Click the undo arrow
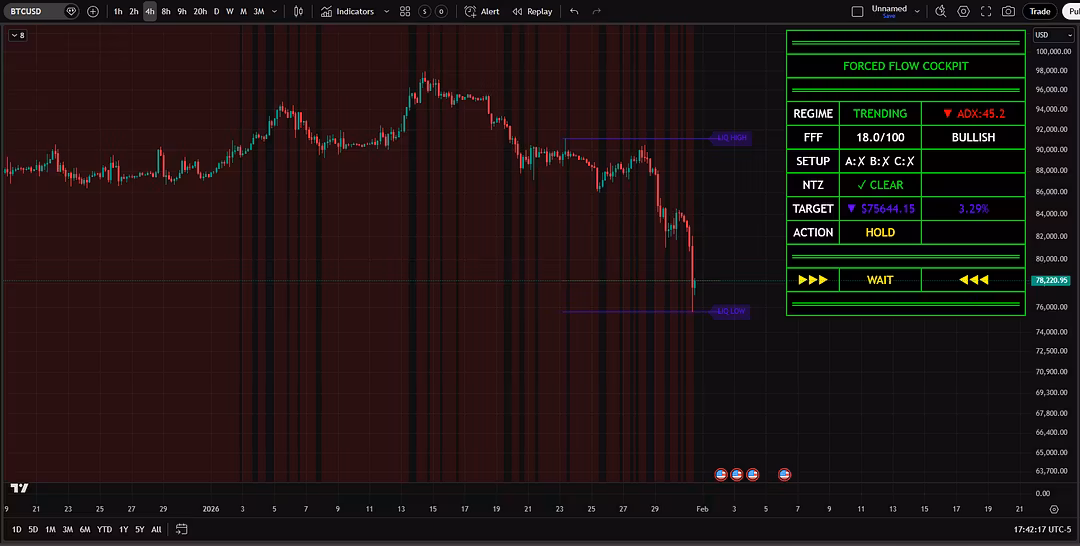Screen dimensions: 1080x546 point(574,12)
